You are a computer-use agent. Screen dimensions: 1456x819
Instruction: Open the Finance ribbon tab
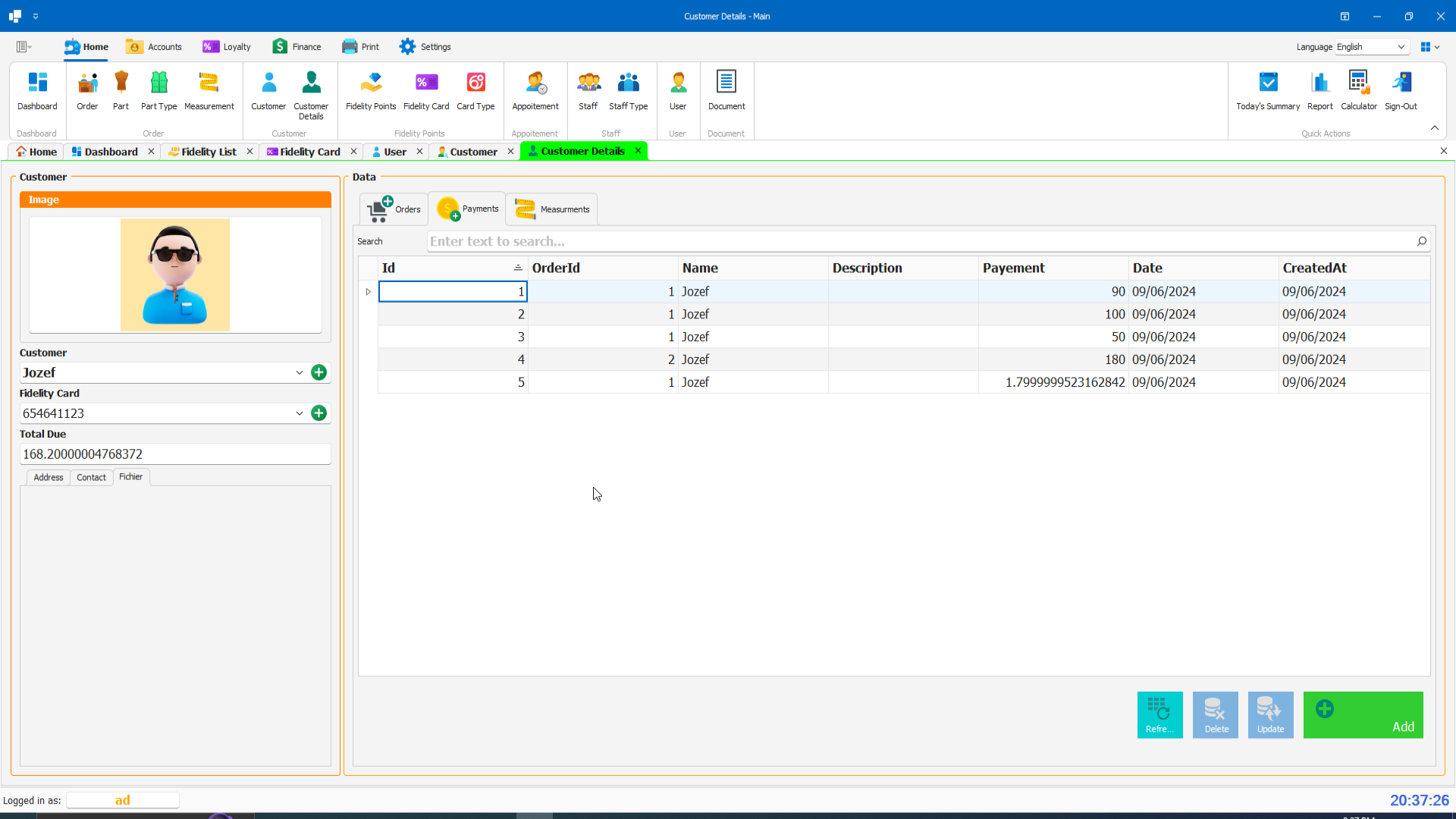pyautogui.click(x=297, y=47)
